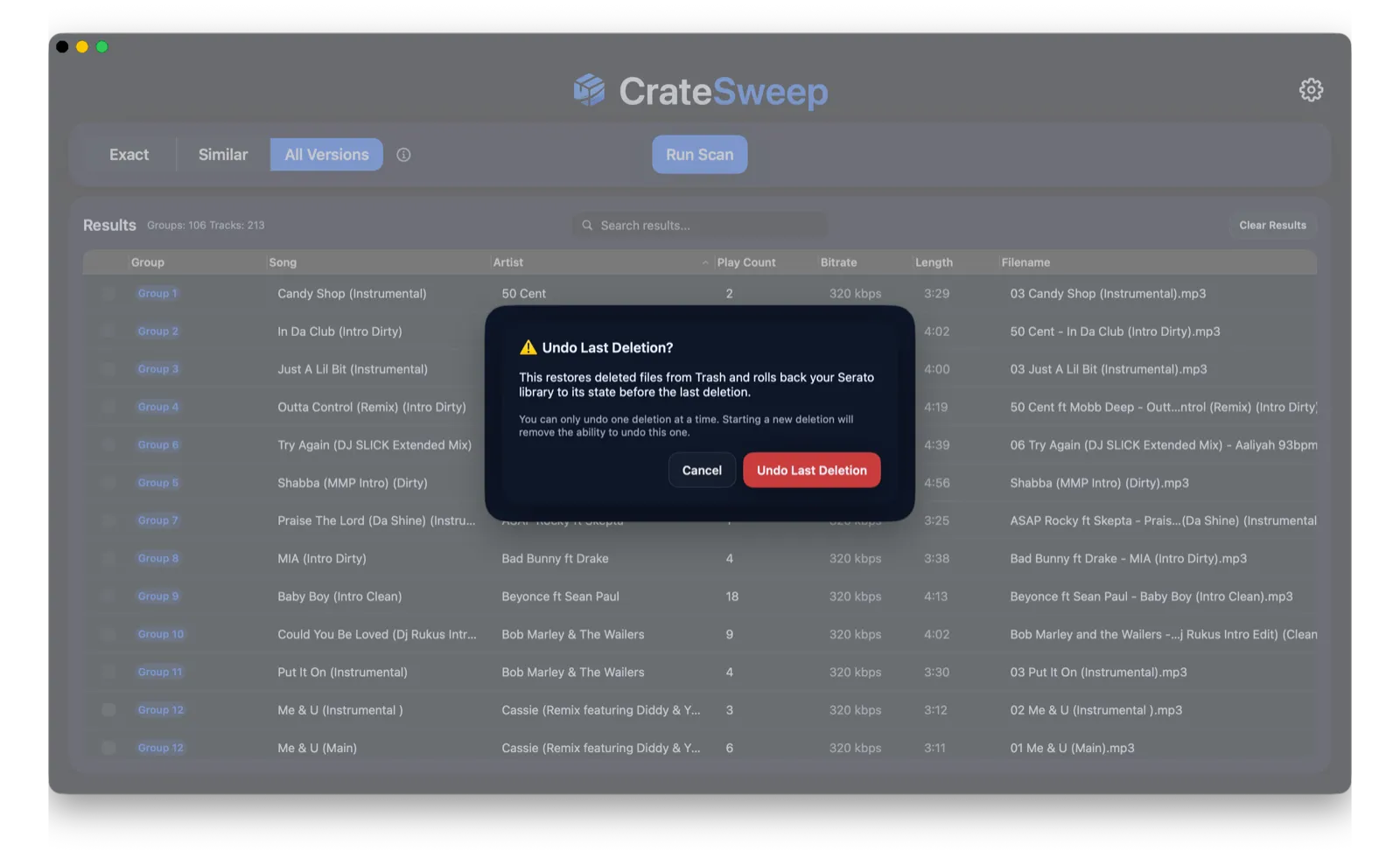
Task: Click artist Bad Bunny ft Drake
Action: pyautogui.click(x=555, y=559)
